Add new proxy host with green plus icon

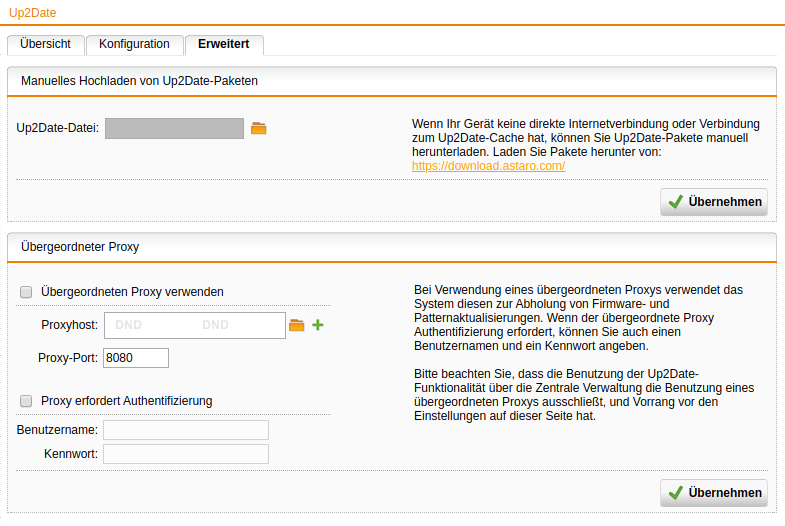click(317, 325)
